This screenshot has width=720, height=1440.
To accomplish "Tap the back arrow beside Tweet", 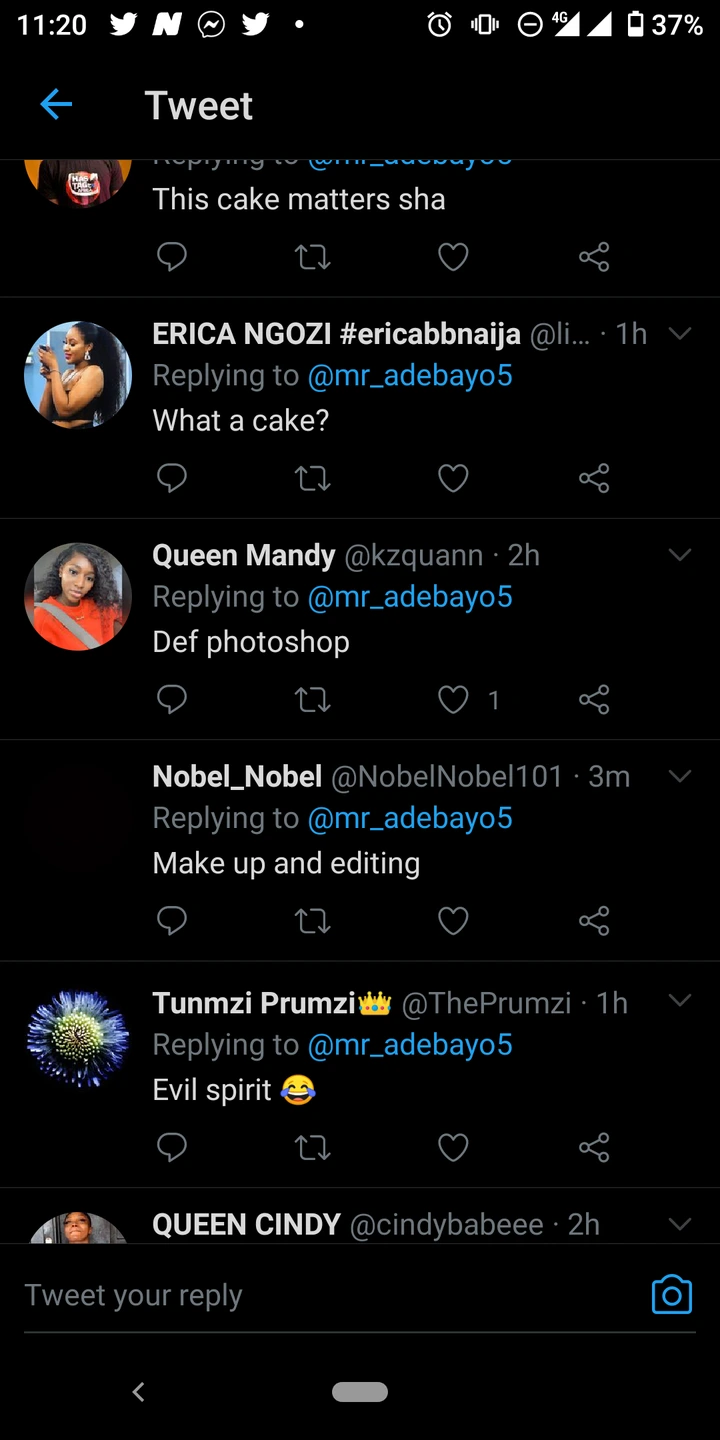I will point(56,104).
